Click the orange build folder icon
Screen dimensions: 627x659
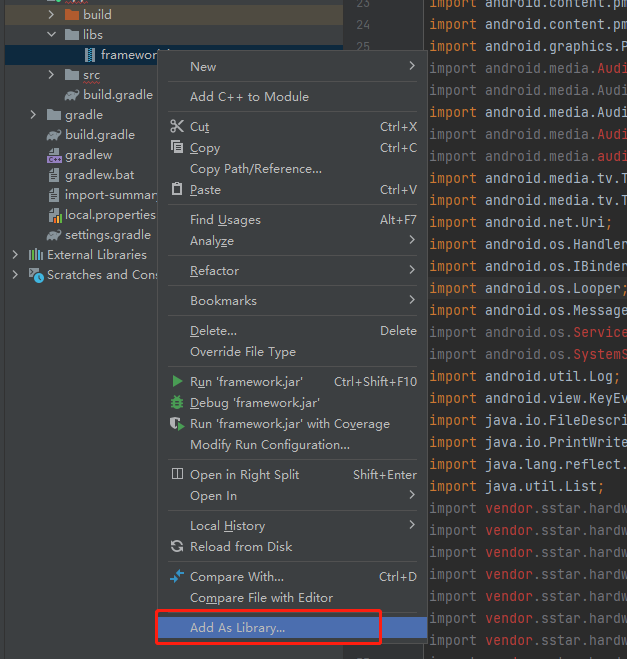pos(72,15)
